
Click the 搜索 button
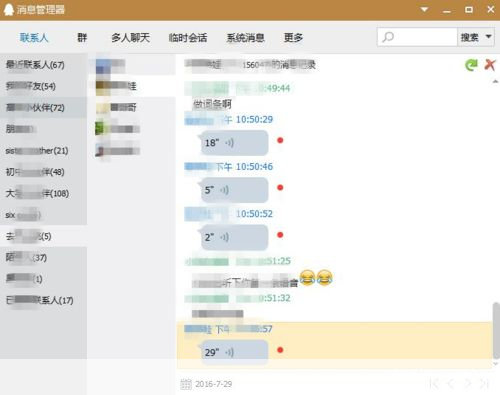point(469,37)
